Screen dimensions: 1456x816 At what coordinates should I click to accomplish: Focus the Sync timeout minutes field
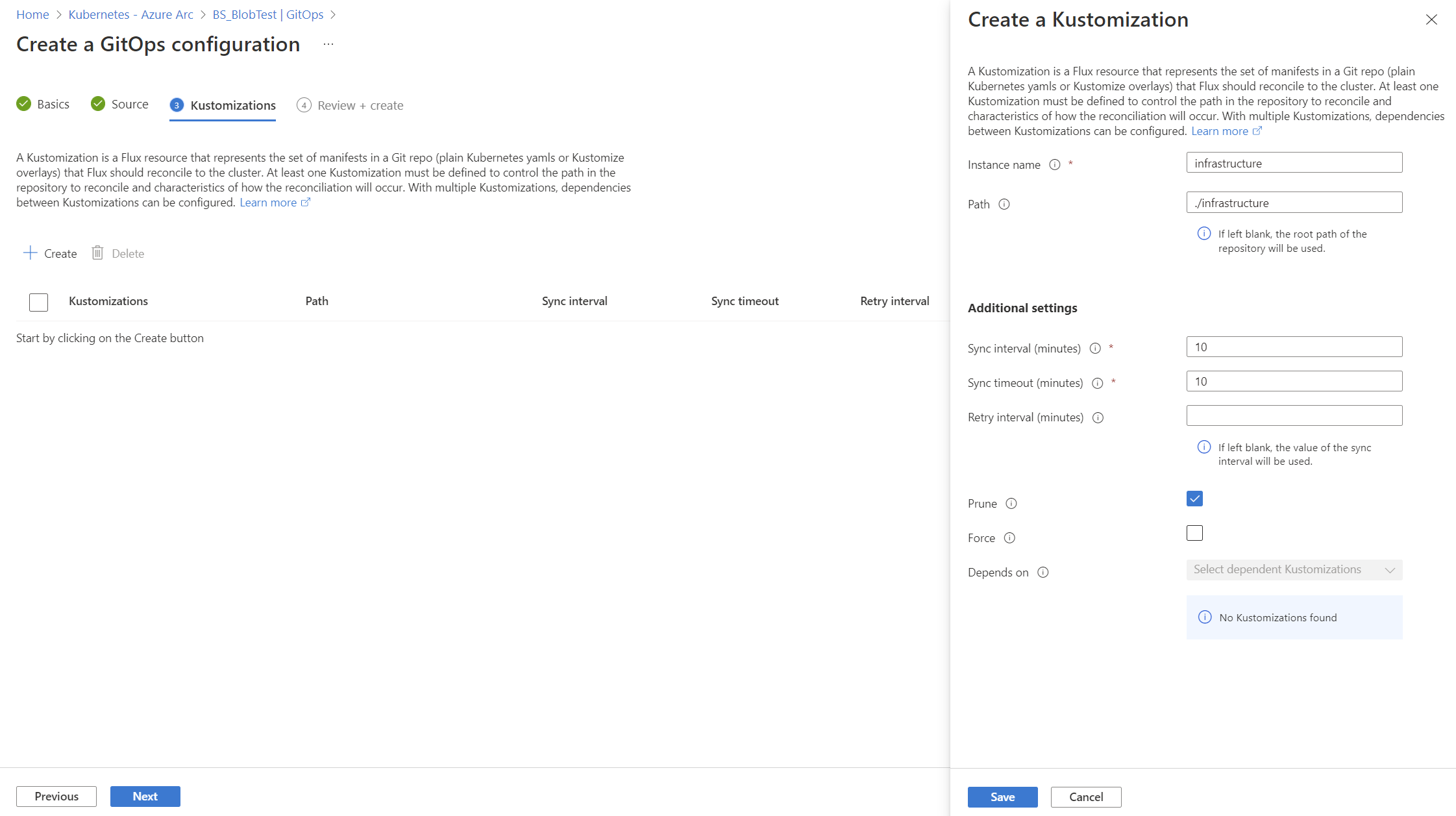[1294, 381]
